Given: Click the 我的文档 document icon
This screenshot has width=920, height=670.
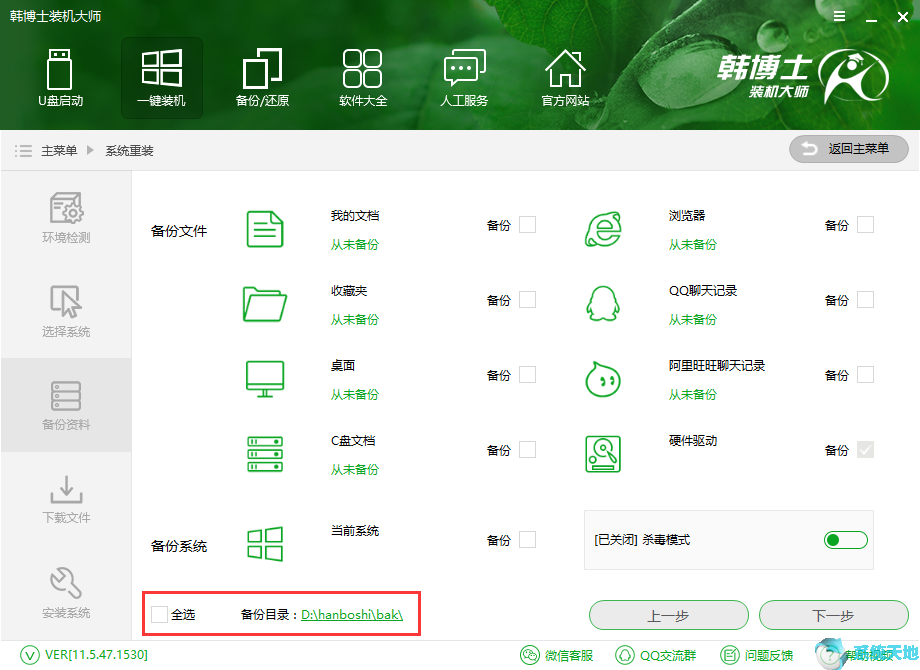Looking at the screenshot, I should [265, 229].
